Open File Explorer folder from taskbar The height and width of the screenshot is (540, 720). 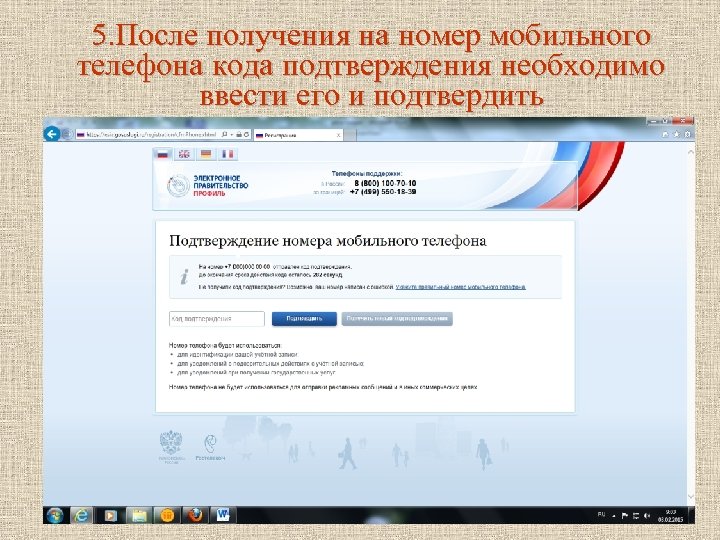tap(139, 515)
